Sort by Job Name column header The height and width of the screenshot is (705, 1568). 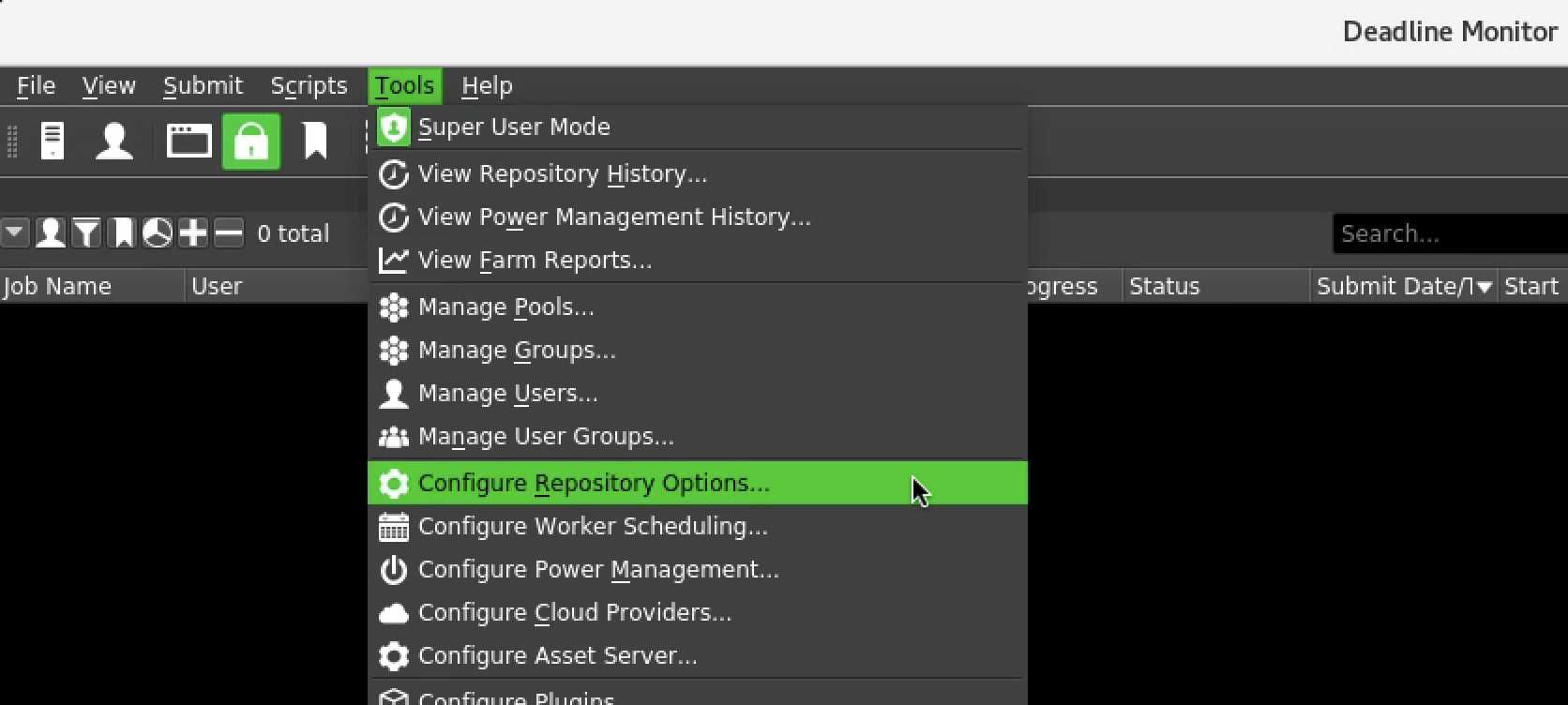(92, 286)
